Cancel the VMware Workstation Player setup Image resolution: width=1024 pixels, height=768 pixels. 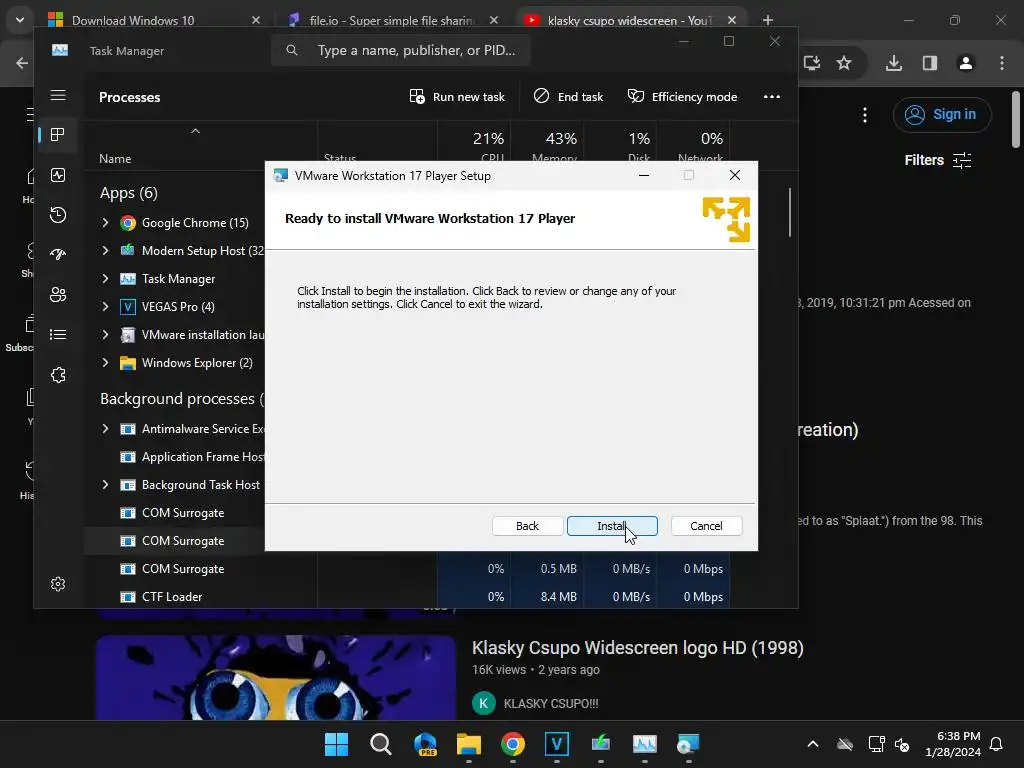(x=706, y=526)
